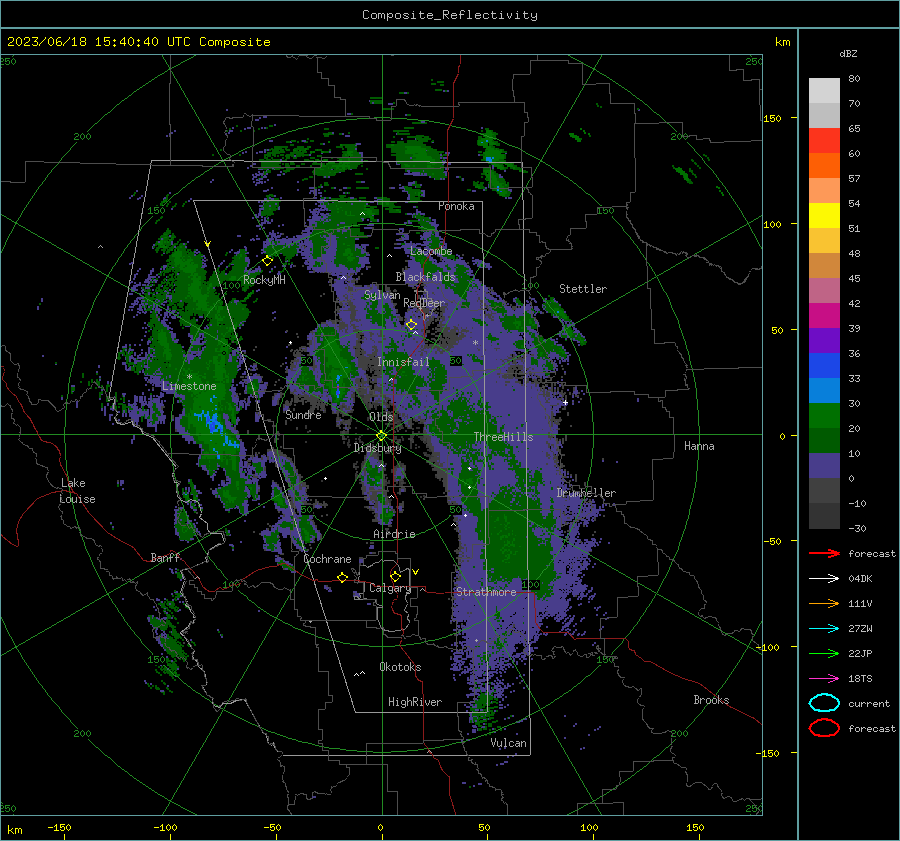Click the yellow diamond marker at RedDeer
The width and height of the screenshot is (900, 841).
pyautogui.click(x=412, y=325)
